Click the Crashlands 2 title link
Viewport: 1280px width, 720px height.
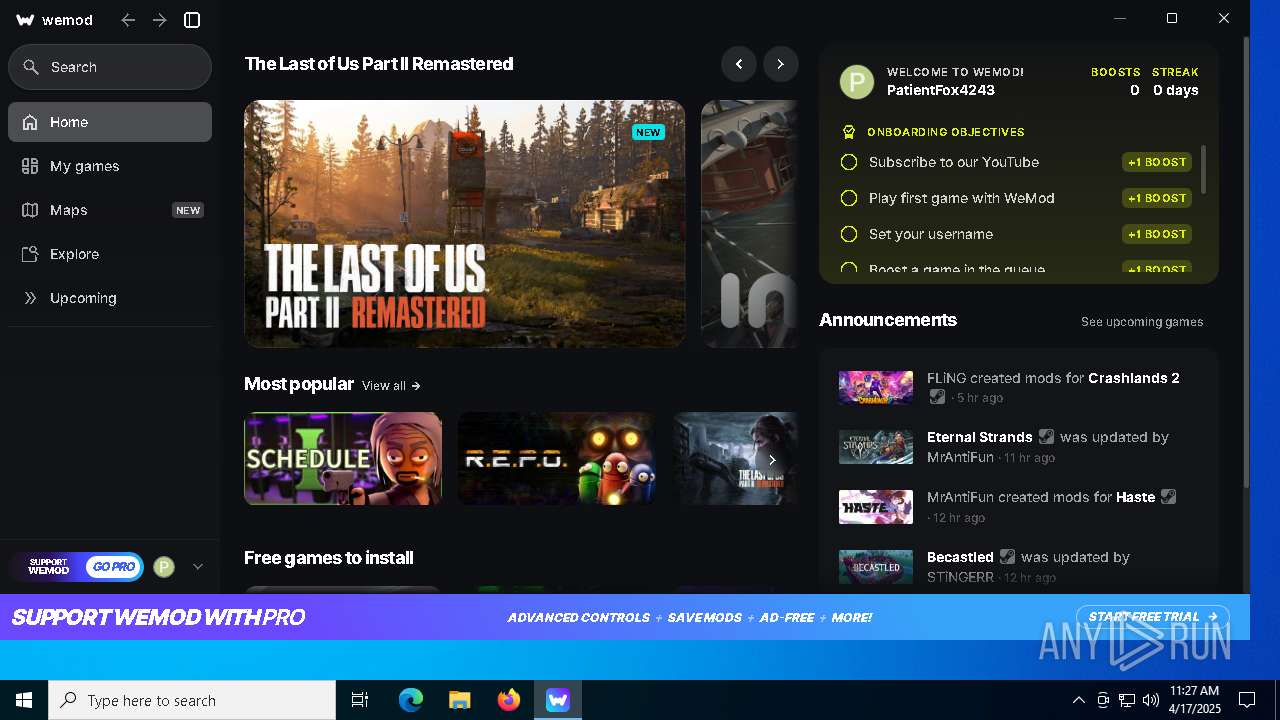point(1134,378)
